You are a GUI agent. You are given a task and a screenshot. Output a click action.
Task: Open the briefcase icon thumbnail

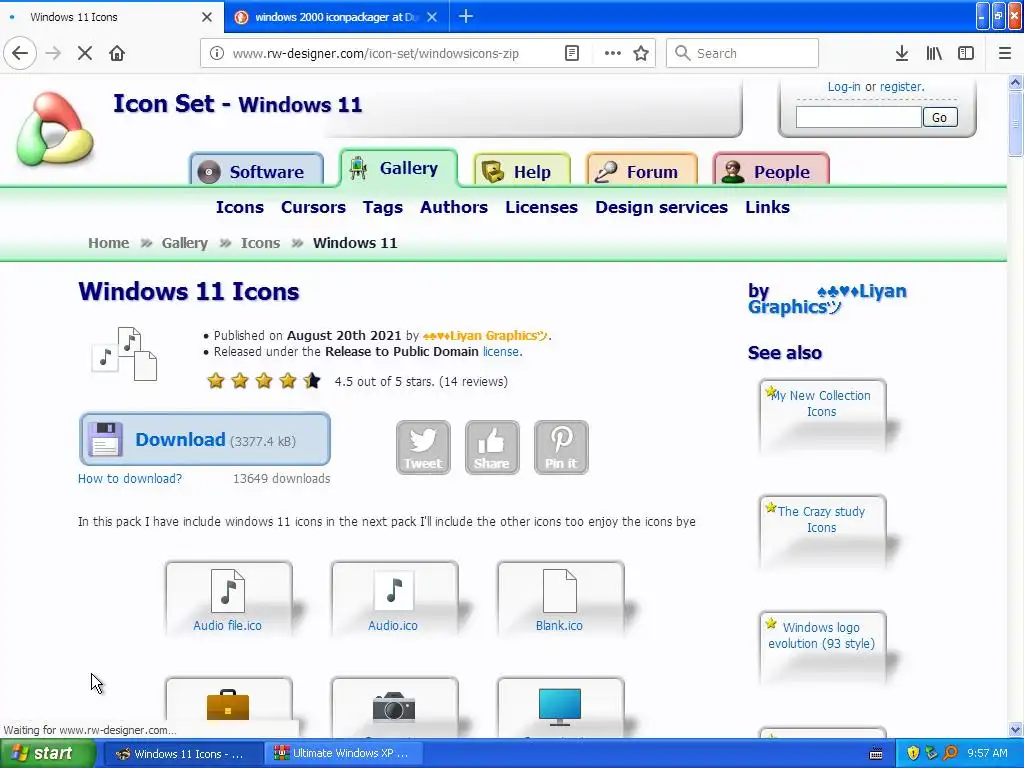tap(228, 707)
